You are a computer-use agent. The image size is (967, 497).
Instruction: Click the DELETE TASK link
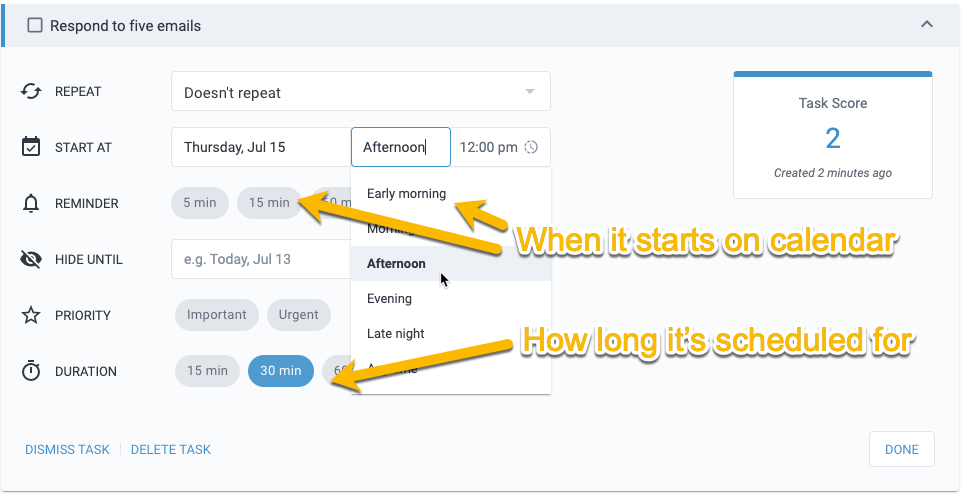(x=171, y=450)
